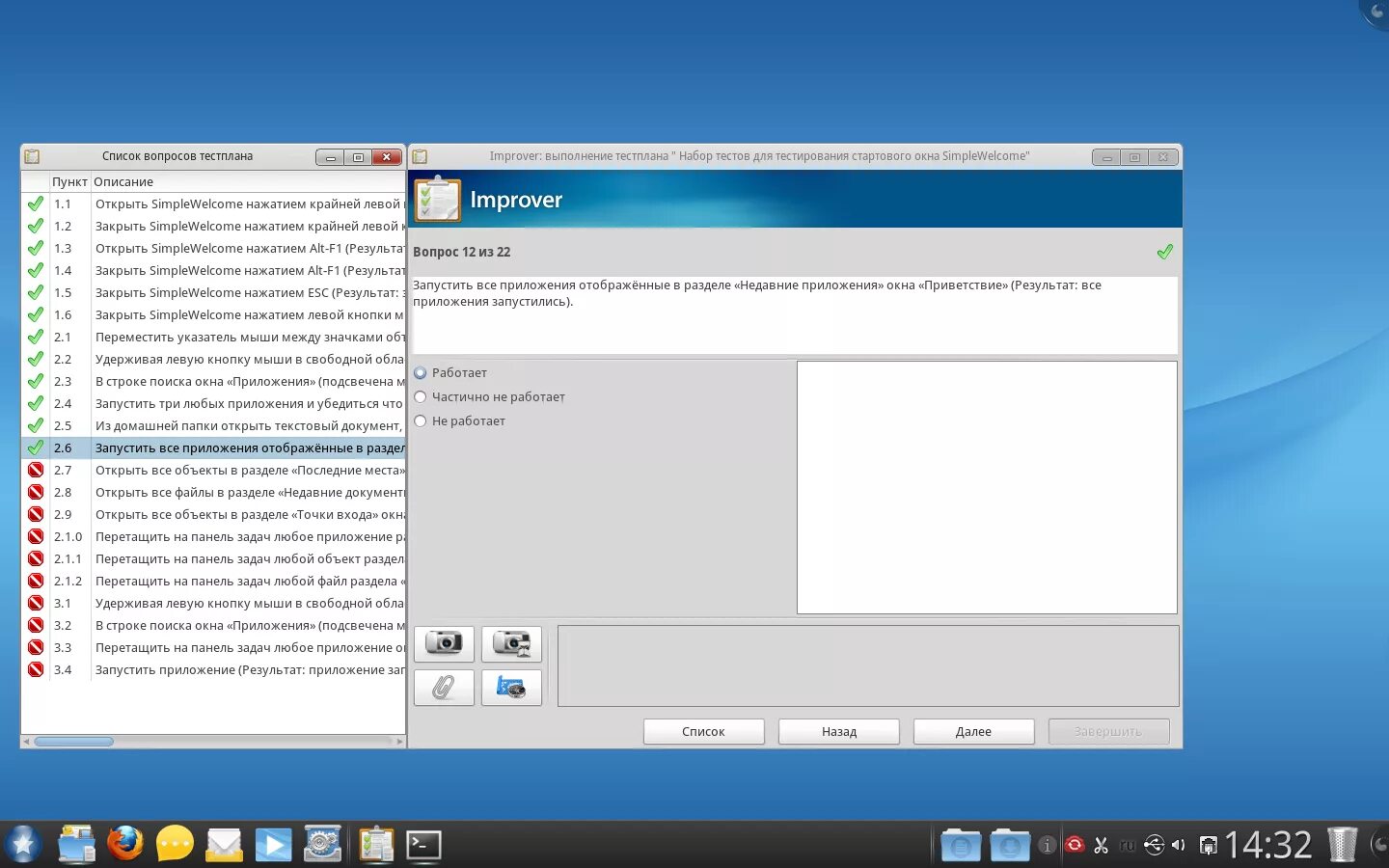Select test item 2.4 in the list

tap(213, 404)
